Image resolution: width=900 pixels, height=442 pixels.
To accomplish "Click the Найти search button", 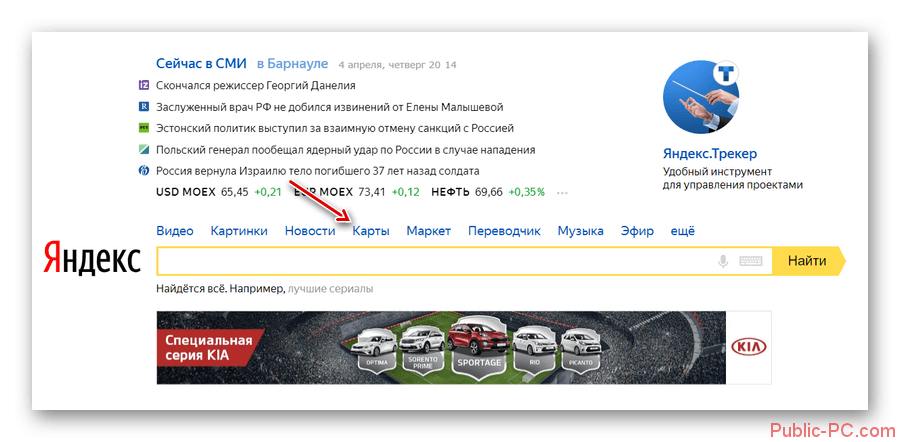I will click(808, 261).
